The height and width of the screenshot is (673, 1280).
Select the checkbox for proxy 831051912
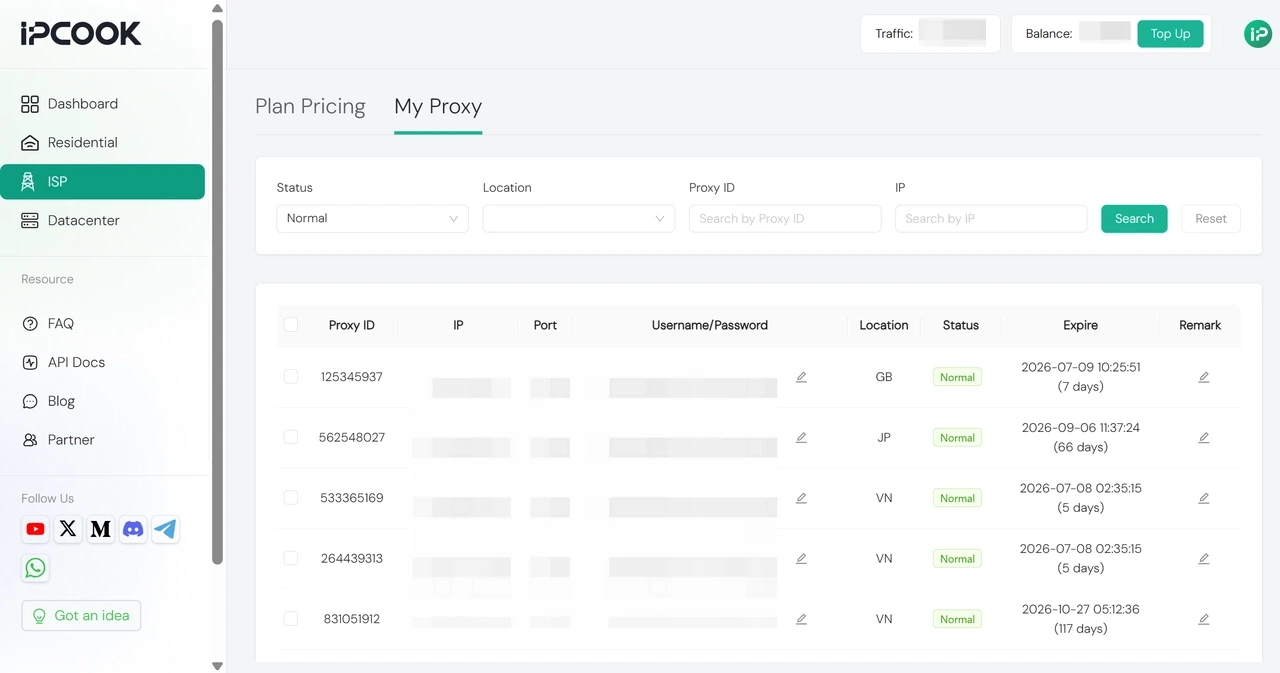(291, 619)
